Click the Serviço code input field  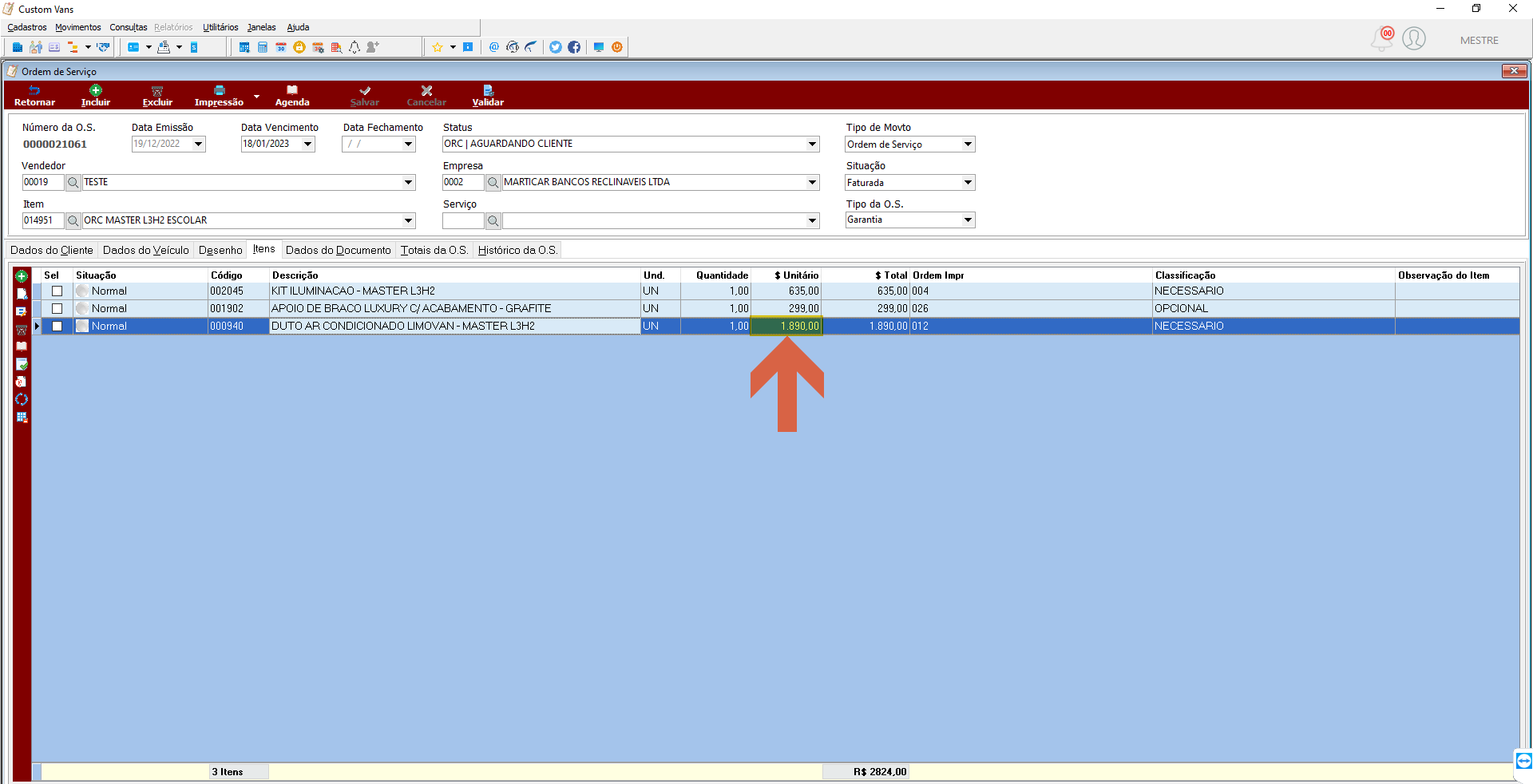pos(463,220)
